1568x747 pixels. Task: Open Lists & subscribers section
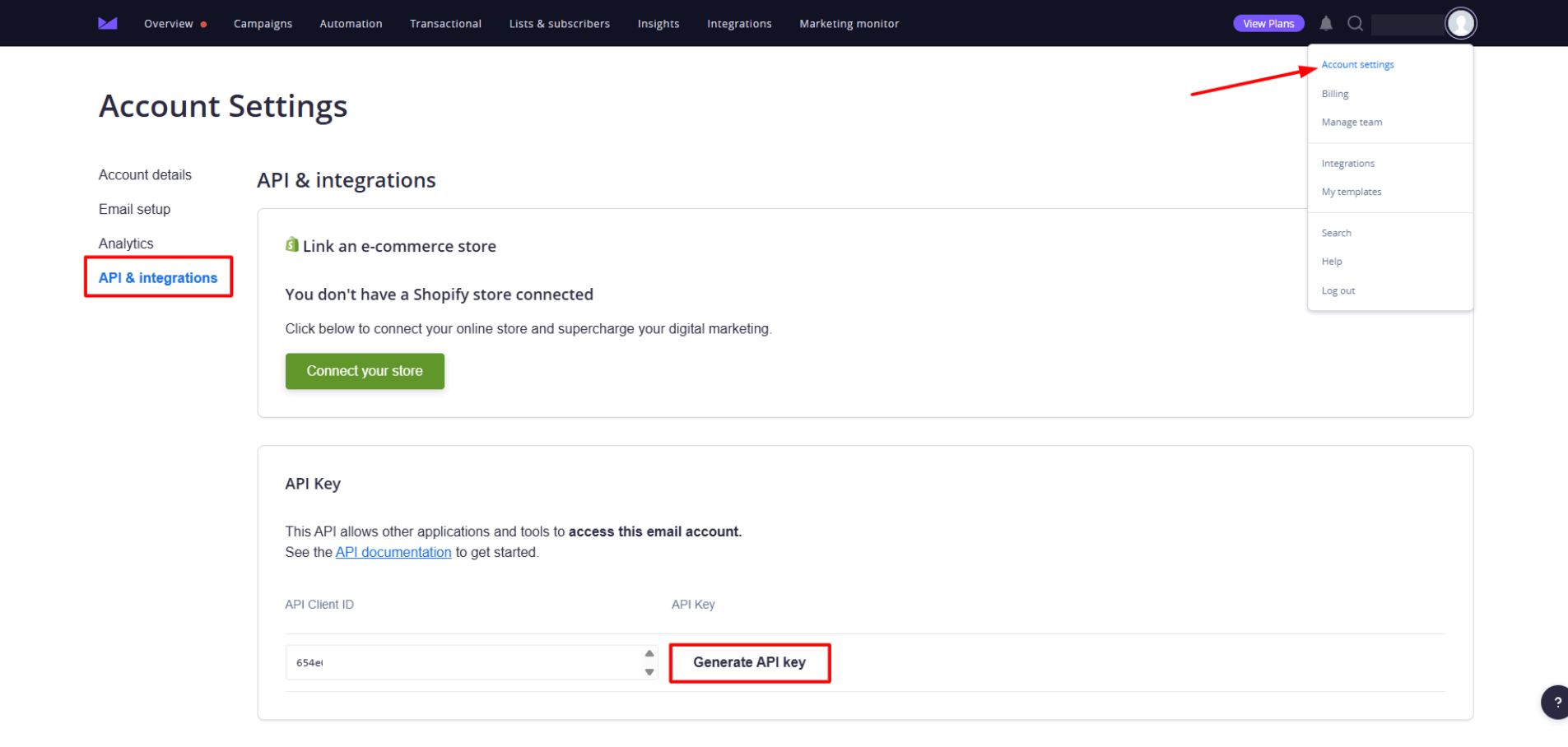559,23
